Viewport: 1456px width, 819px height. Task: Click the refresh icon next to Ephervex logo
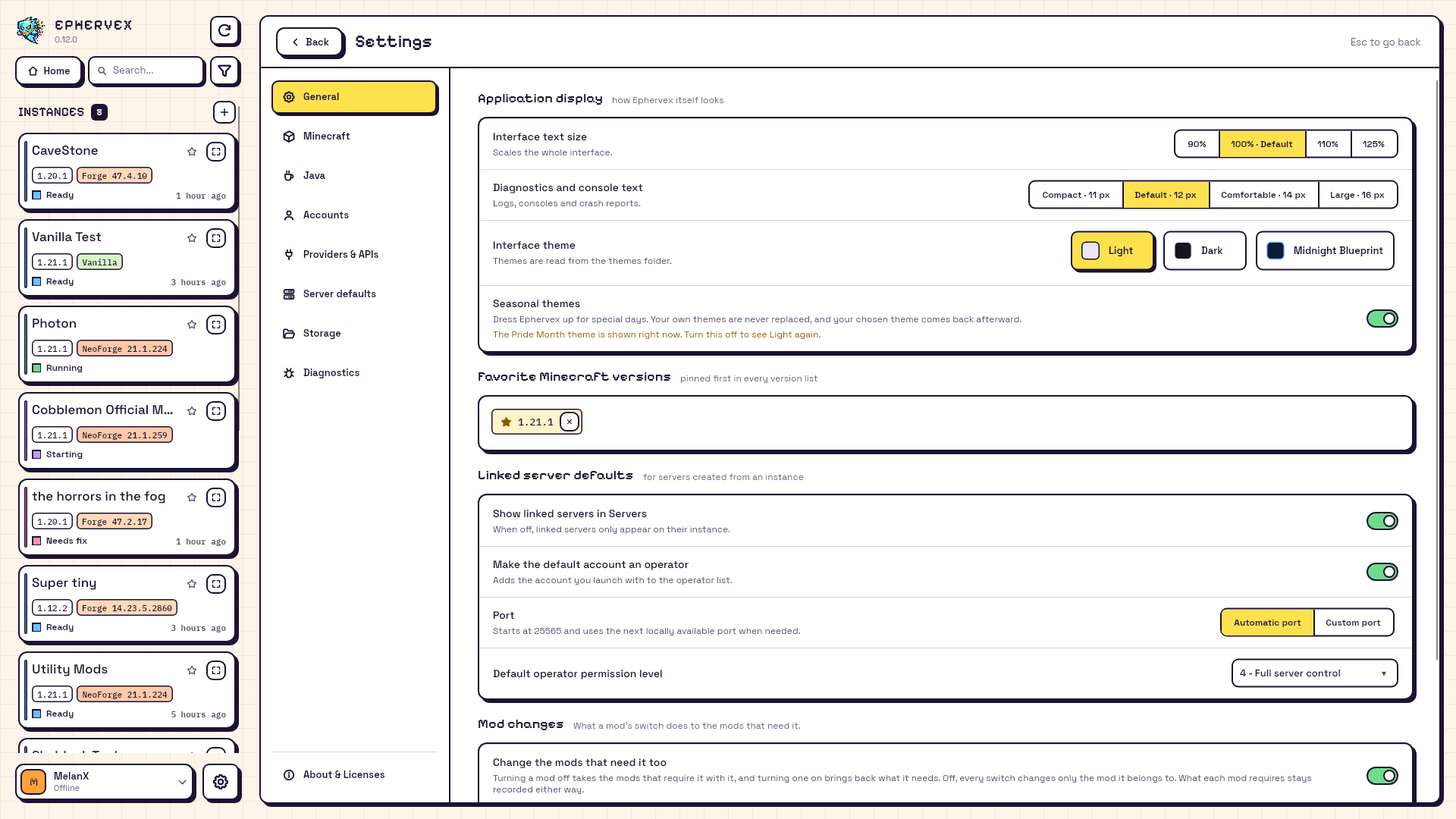pyautogui.click(x=224, y=31)
